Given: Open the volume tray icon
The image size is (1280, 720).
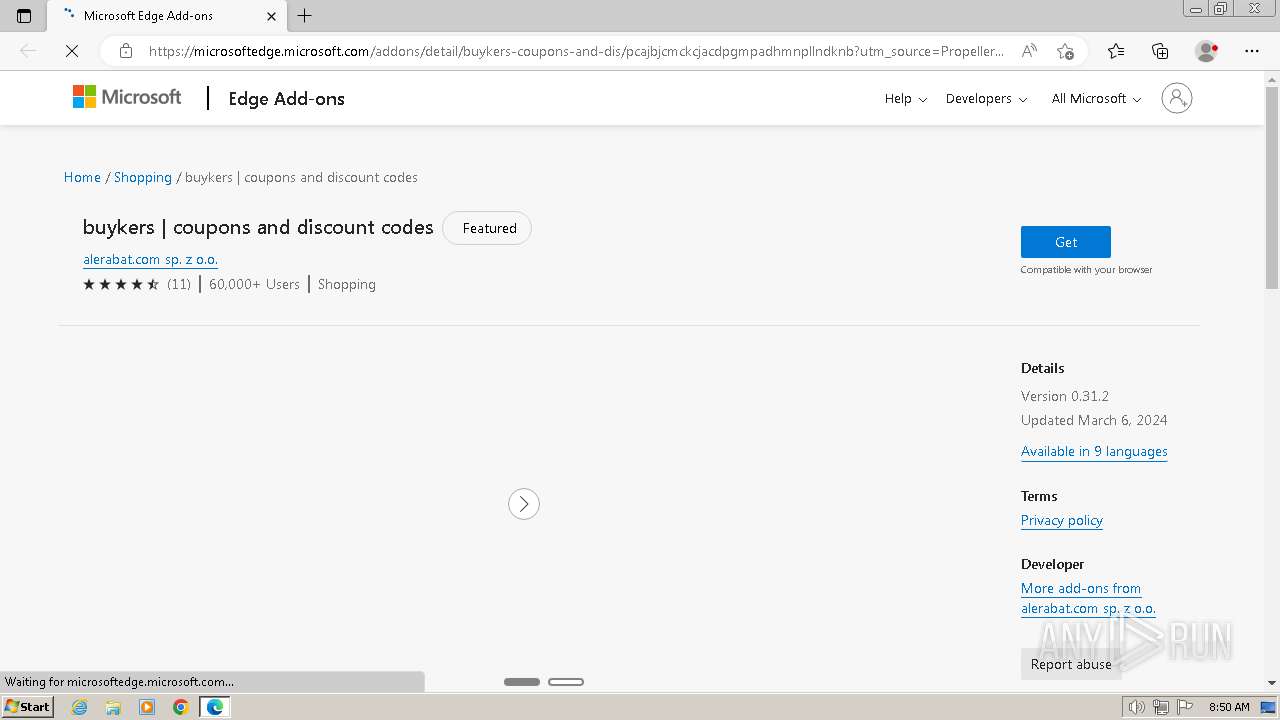Looking at the screenshot, I should (1136, 707).
